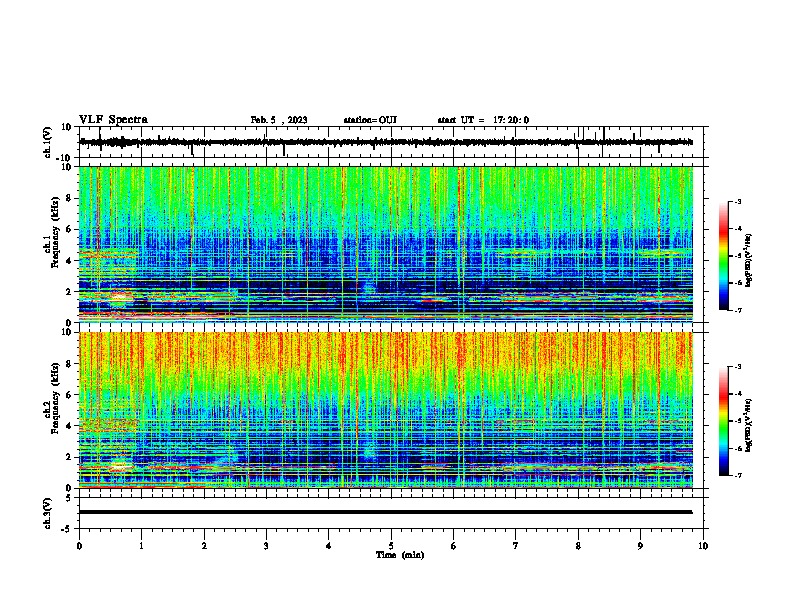Click the '-3' label on ch.1 color bar

tap(738, 201)
